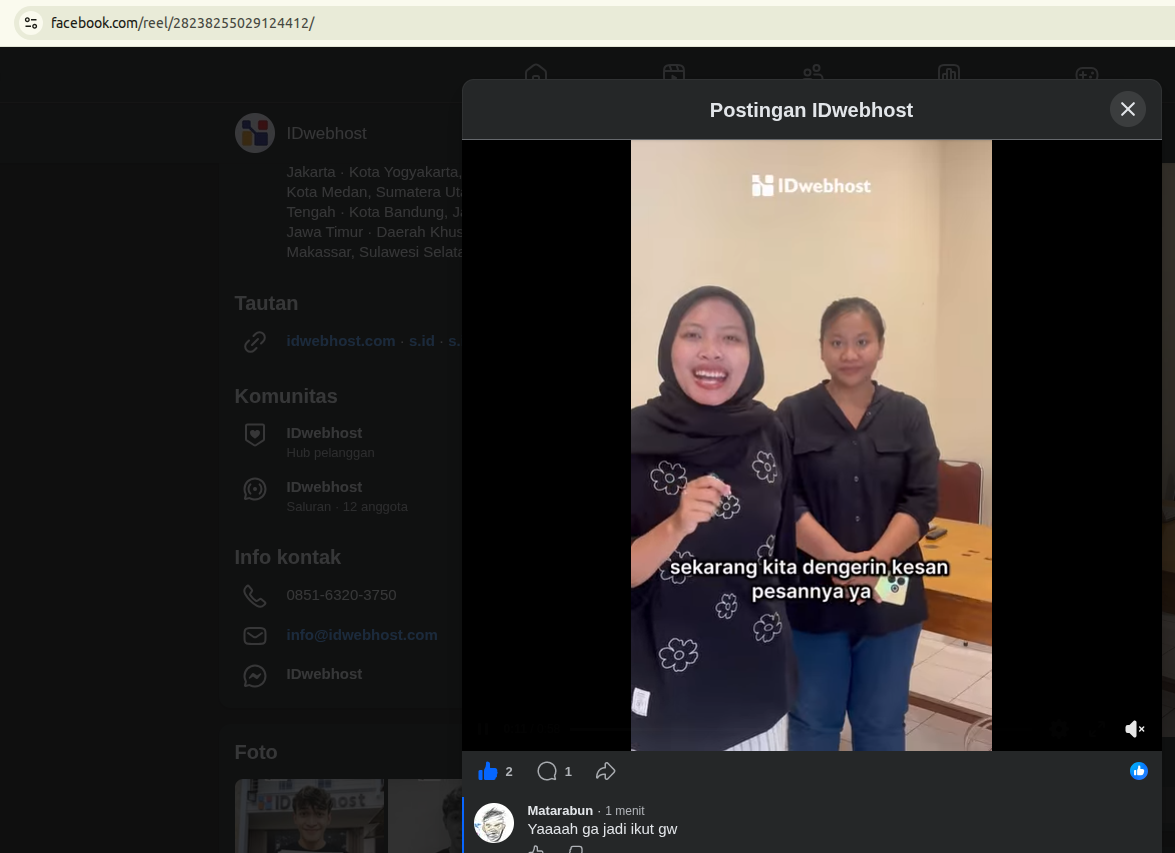Image resolution: width=1175 pixels, height=853 pixels.
Task: Click the Info kontak section heading
Action: 287,557
